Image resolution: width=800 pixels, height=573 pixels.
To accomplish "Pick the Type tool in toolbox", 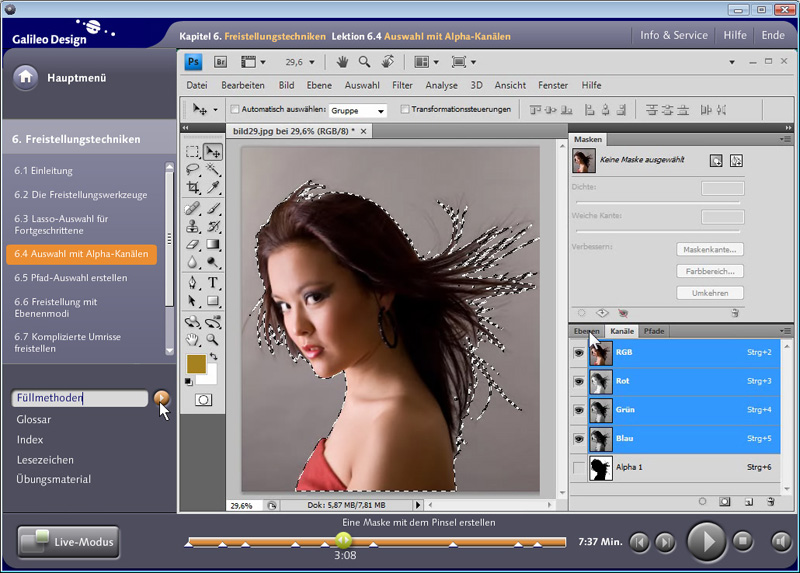I will click(x=213, y=282).
